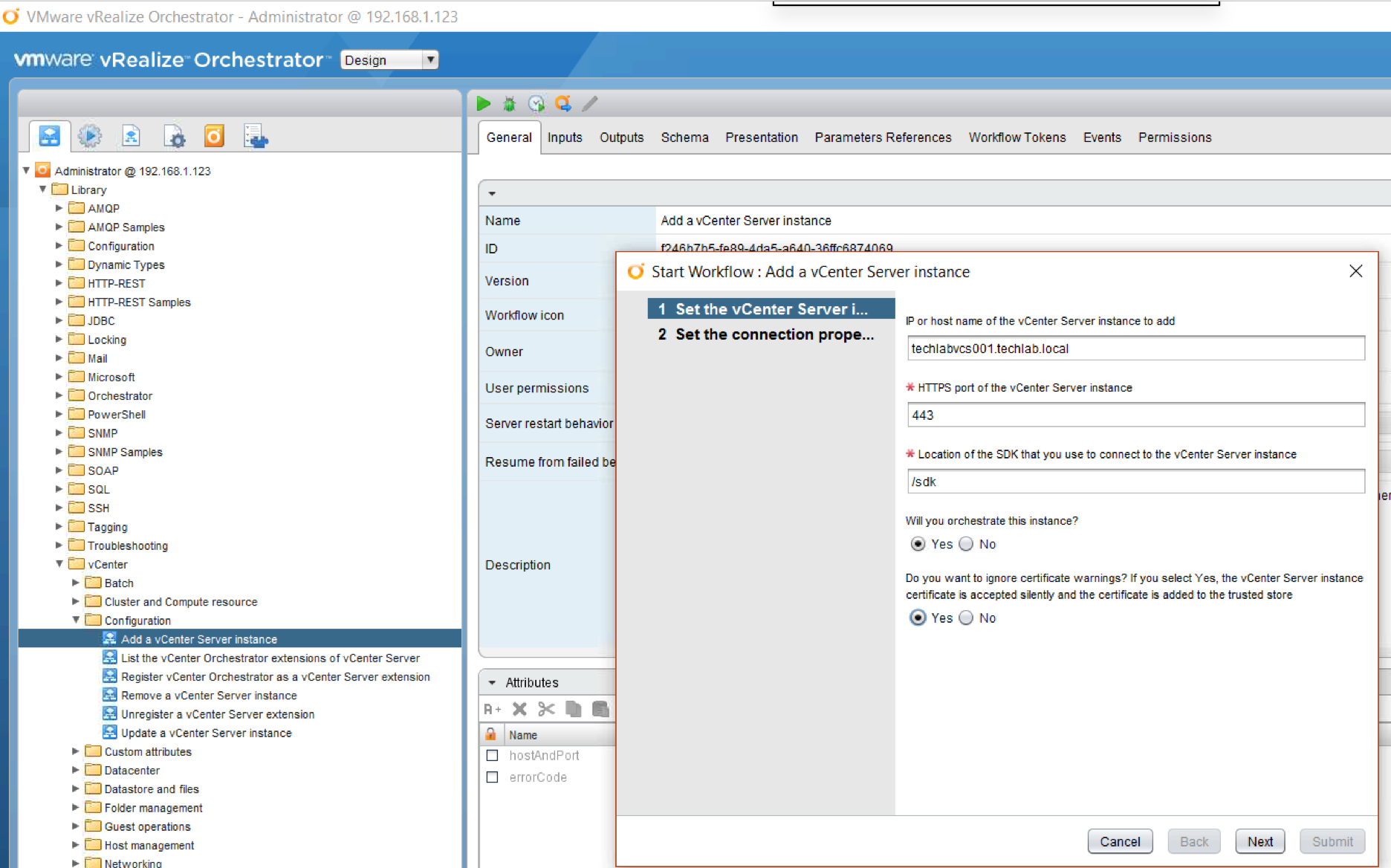1391x868 pixels.
Task: Expand the Troubleshooting folder
Action: coord(59,545)
